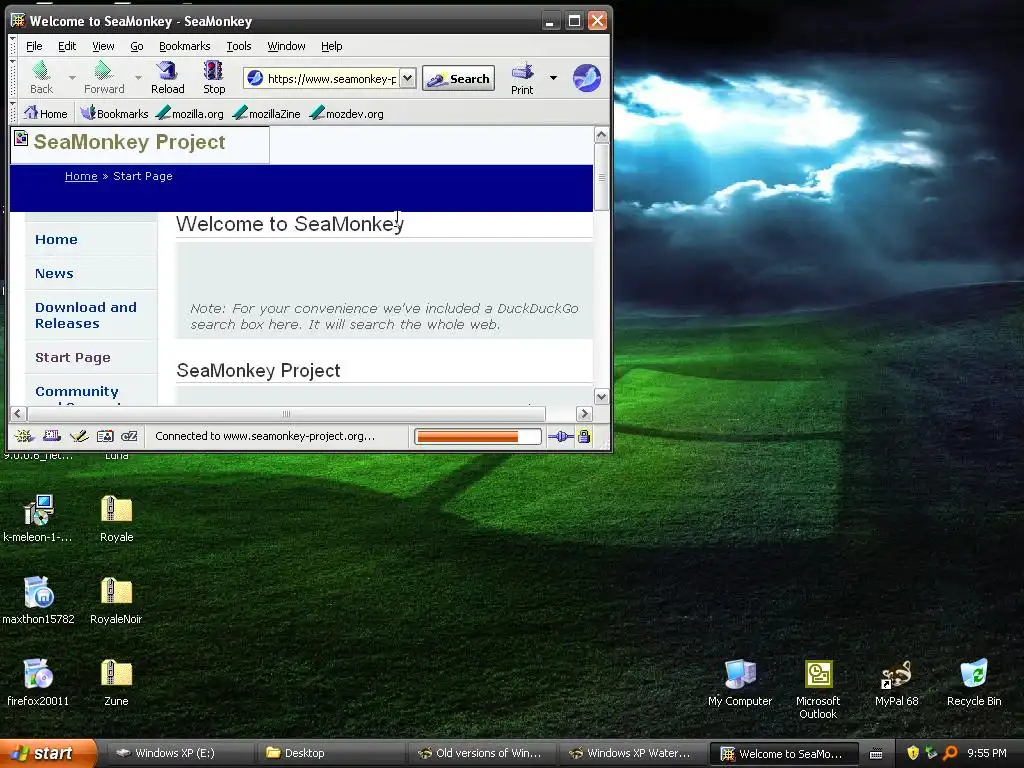Collapse the navigation toolbar grippy handle
Viewport: 1024px width, 768px height.
pos(12,78)
